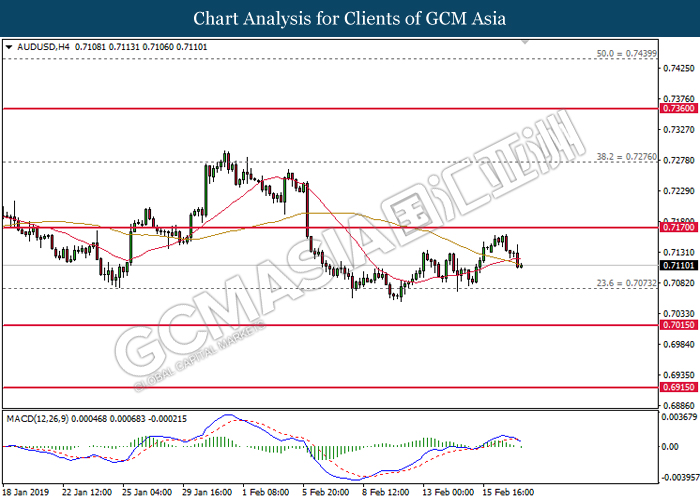Select the 0.73600 red price label
The height and width of the screenshot is (500, 700).
(679, 108)
